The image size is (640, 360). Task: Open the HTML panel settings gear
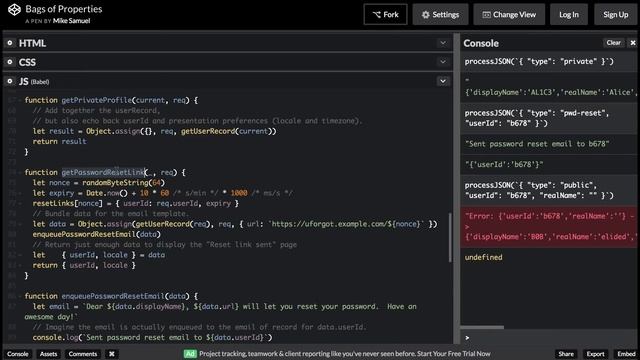(x=10, y=43)
